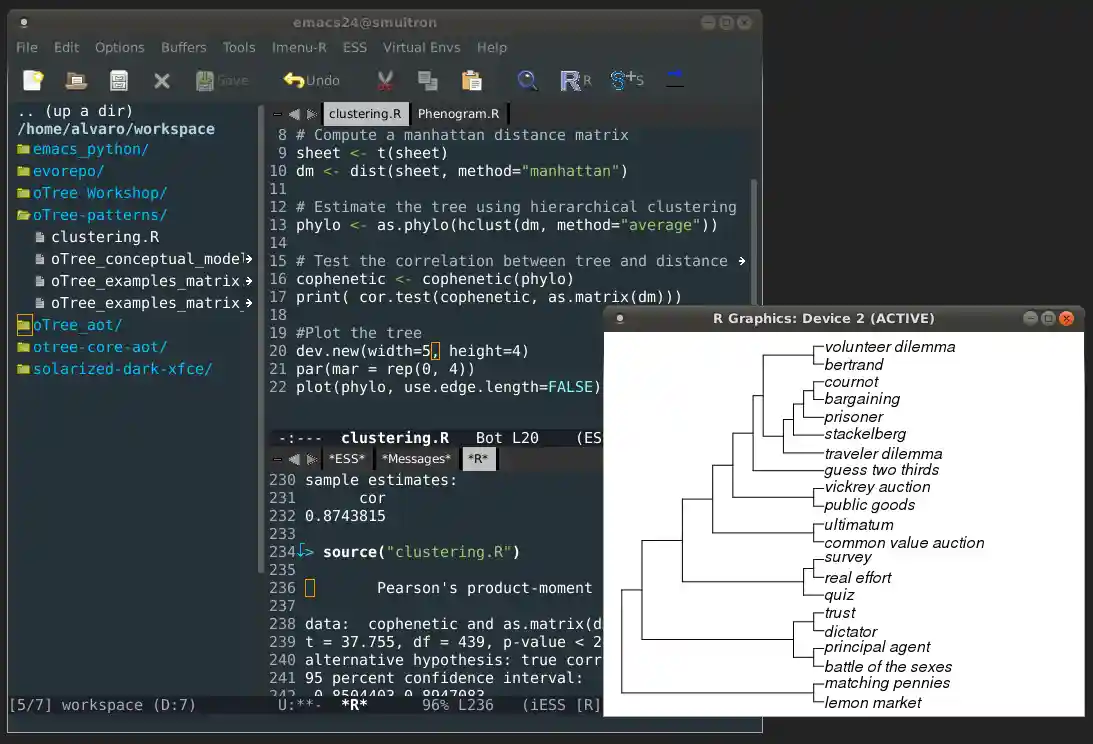Viewport: 1093px width, 744px height.
Task: Open Dired via the file-cabinet toolbar icon
Action: (119, 80)
